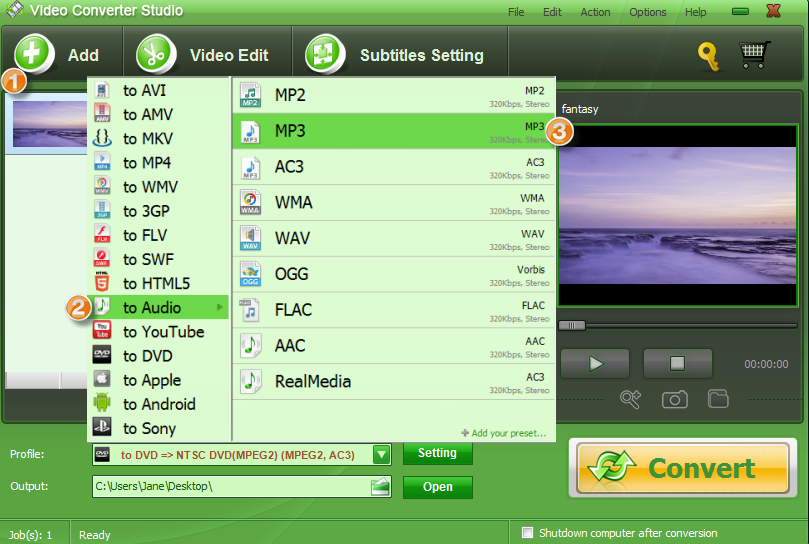The image size is (809, 544).
Task: Click the camera snapshot icon
Action: pos(675,399)
